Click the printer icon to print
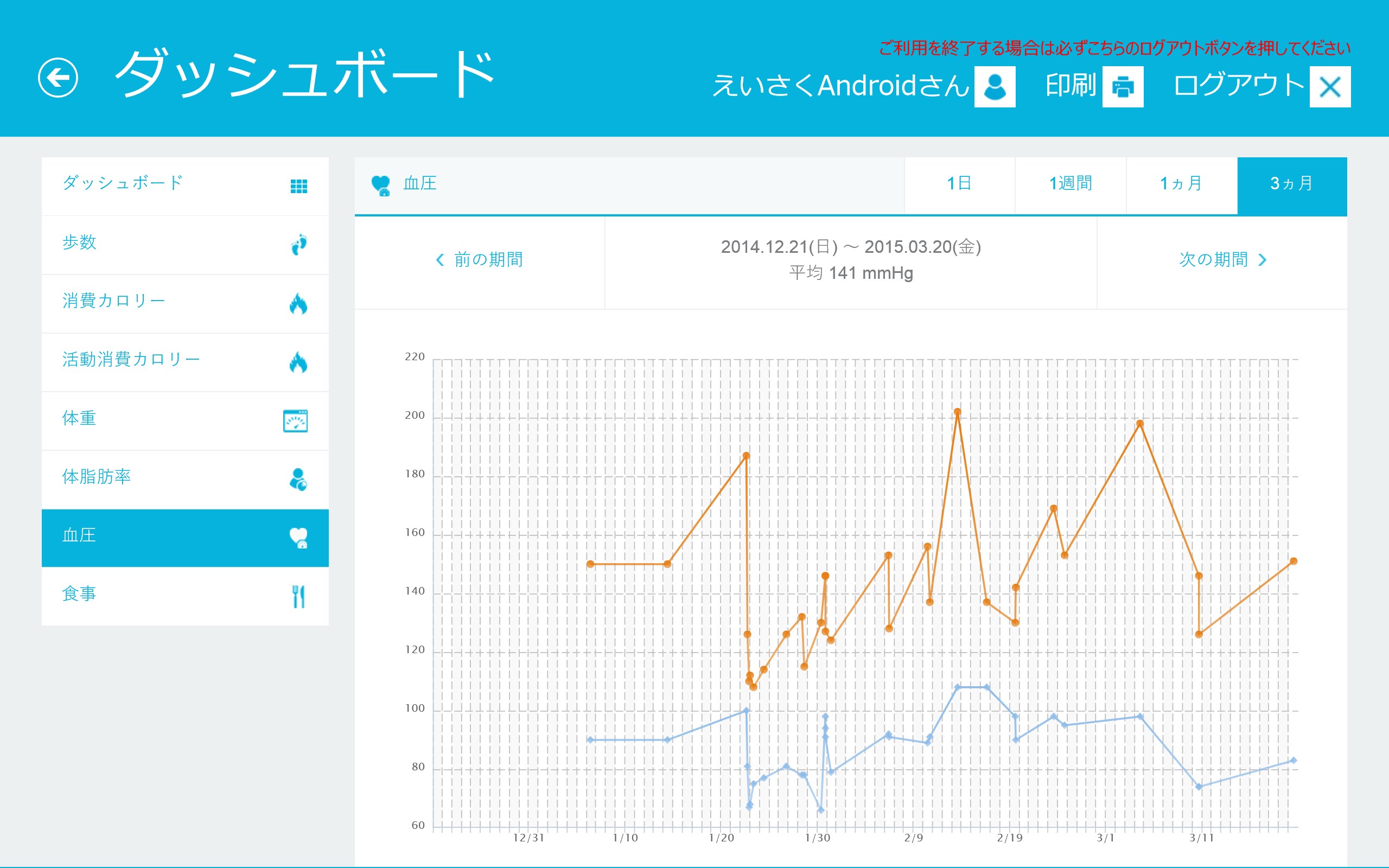Image resolution: width=1389 pixels, height=868 pixels. click(x=1123, y=87)
